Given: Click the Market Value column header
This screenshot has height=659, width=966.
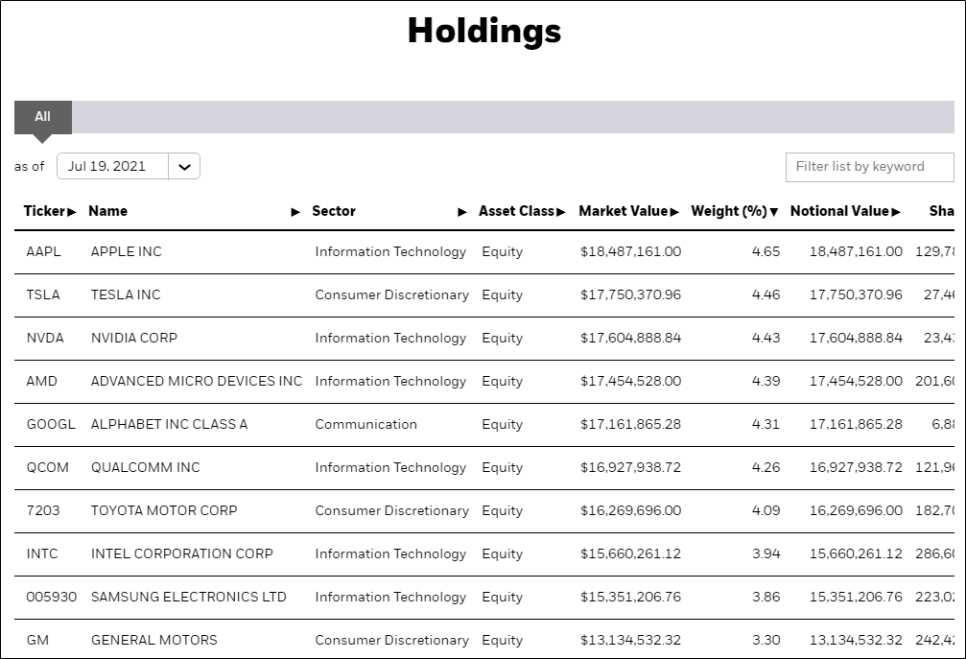Looking at the screenshot, I should pyautogui.click(x=624, y=212).
